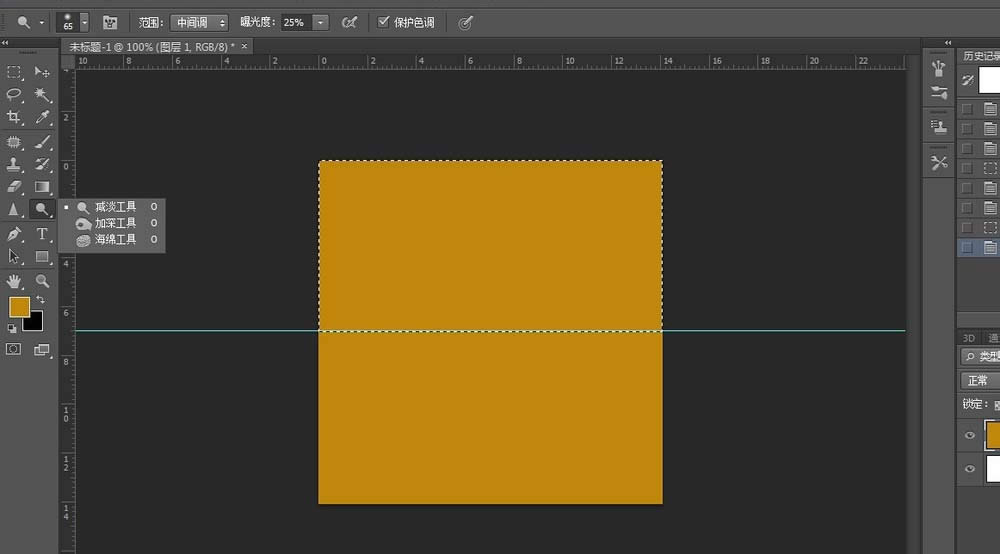Close the 未标题-1 document tab
Viewport: 1000px width, 554px height.
[x=244, y=47]
